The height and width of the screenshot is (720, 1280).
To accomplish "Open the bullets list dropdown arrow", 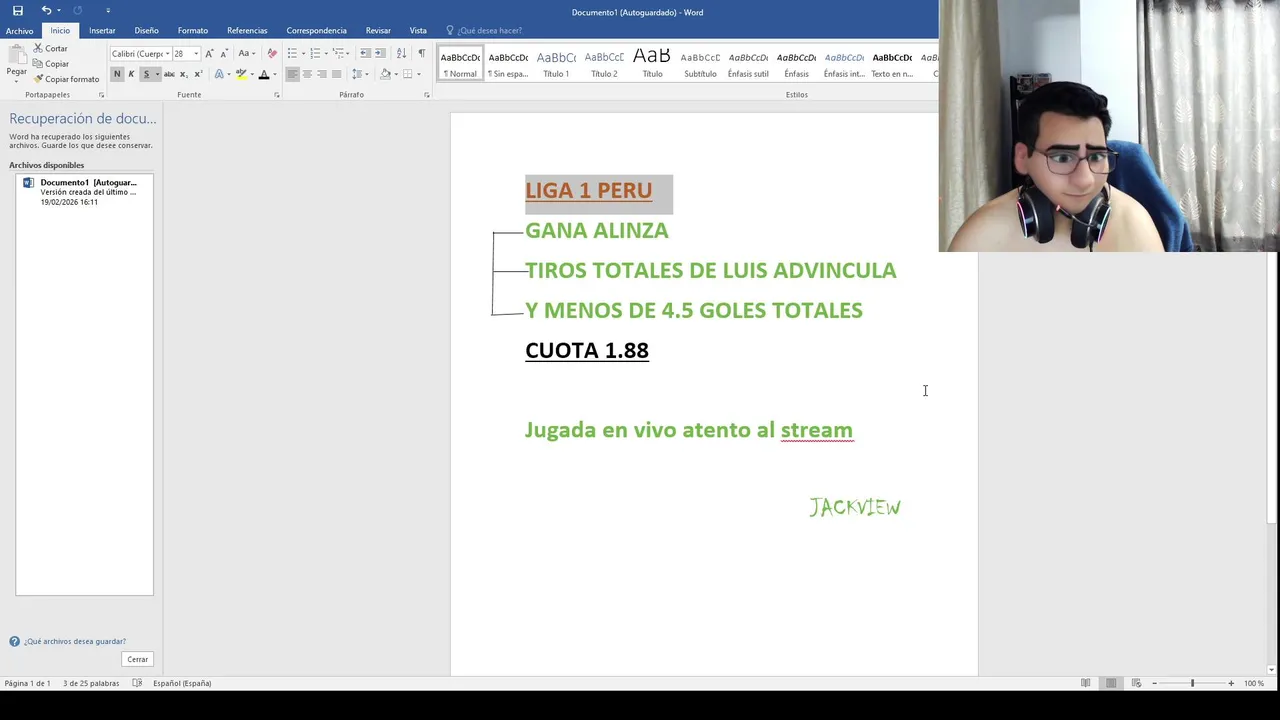I will 302,53.
